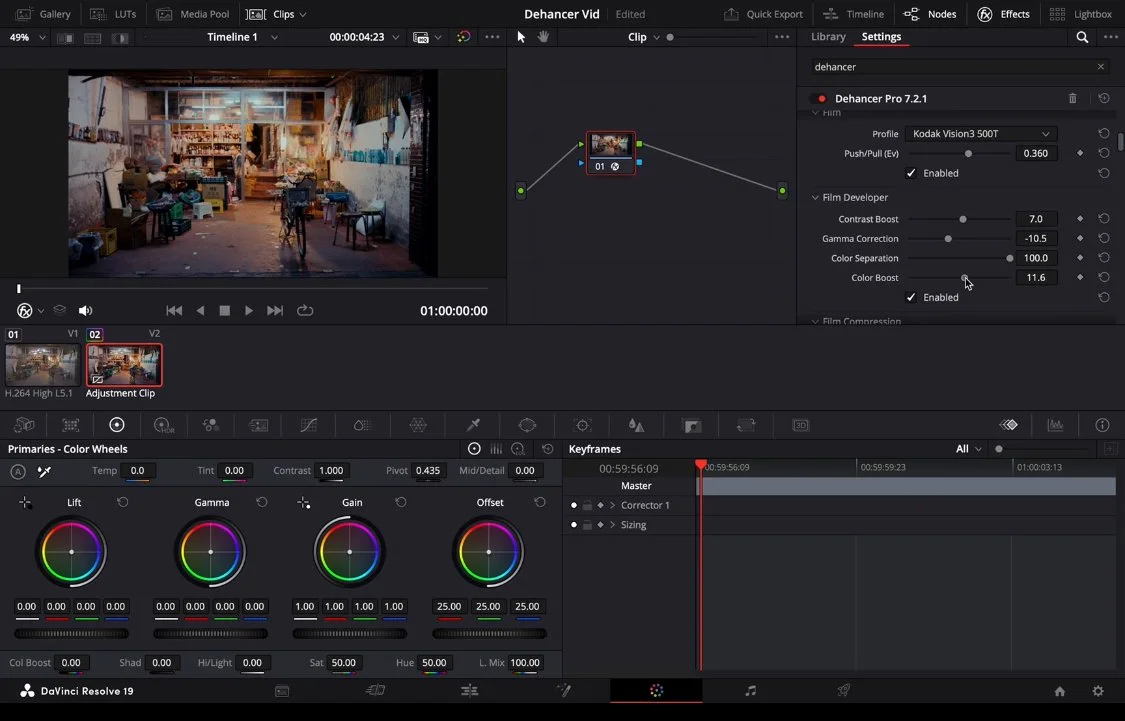Image resolution: width=1125 pixels, height=721 pixels.
Task: Open the Scopes panel icon
Action: point(1055,425)
